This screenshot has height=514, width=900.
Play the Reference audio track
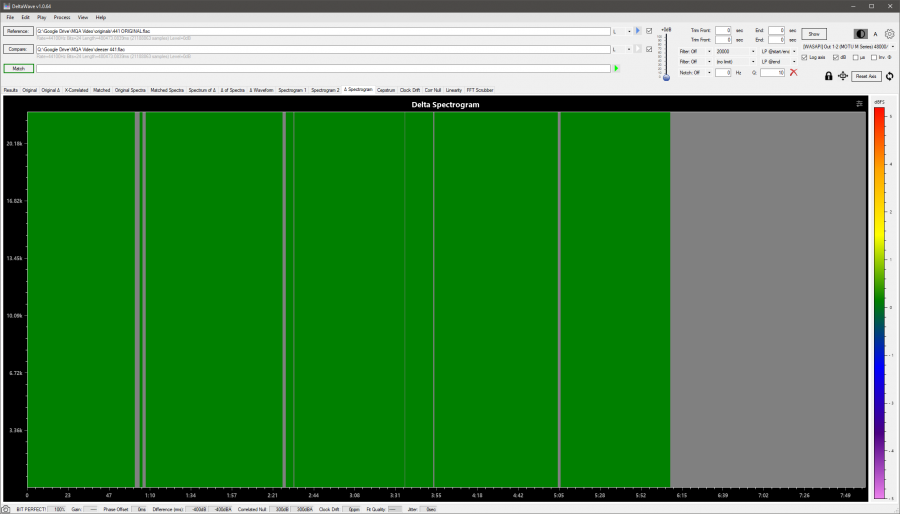pos(637,31)
